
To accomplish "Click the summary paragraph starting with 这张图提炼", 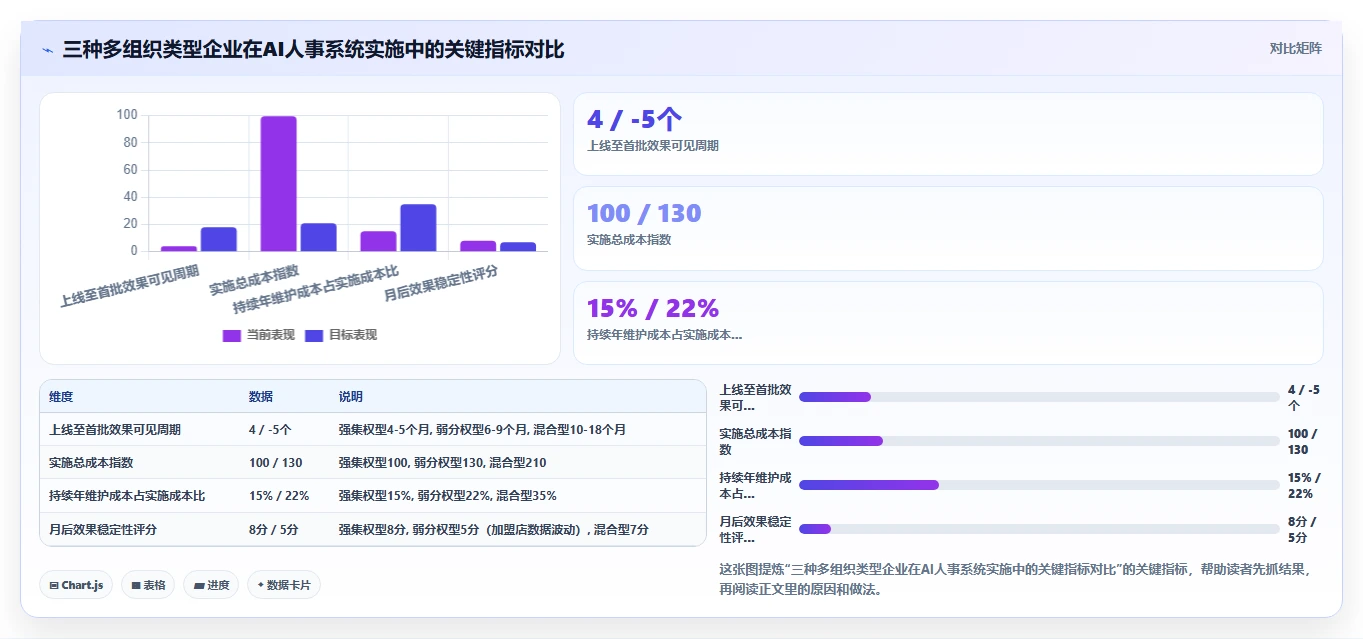I will [x=1014, y=579].
